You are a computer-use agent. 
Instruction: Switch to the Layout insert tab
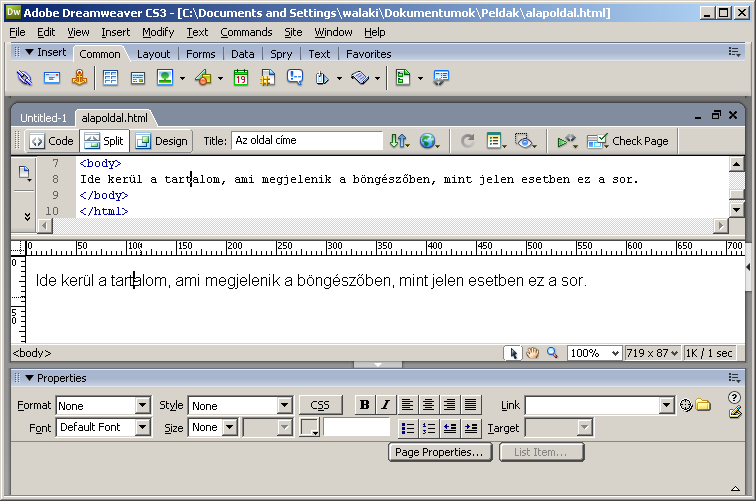click(153, 54)
